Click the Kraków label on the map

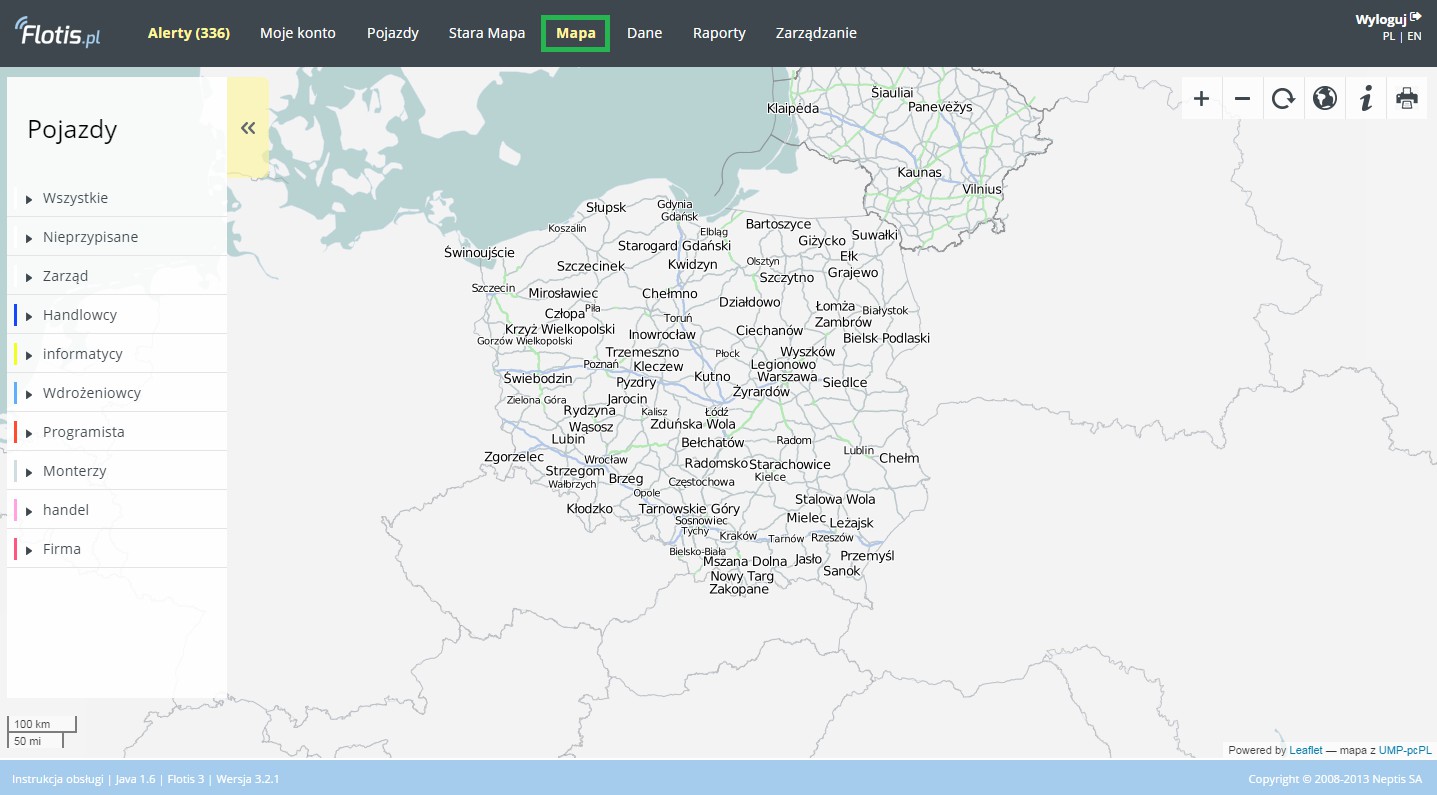[738, 536]
